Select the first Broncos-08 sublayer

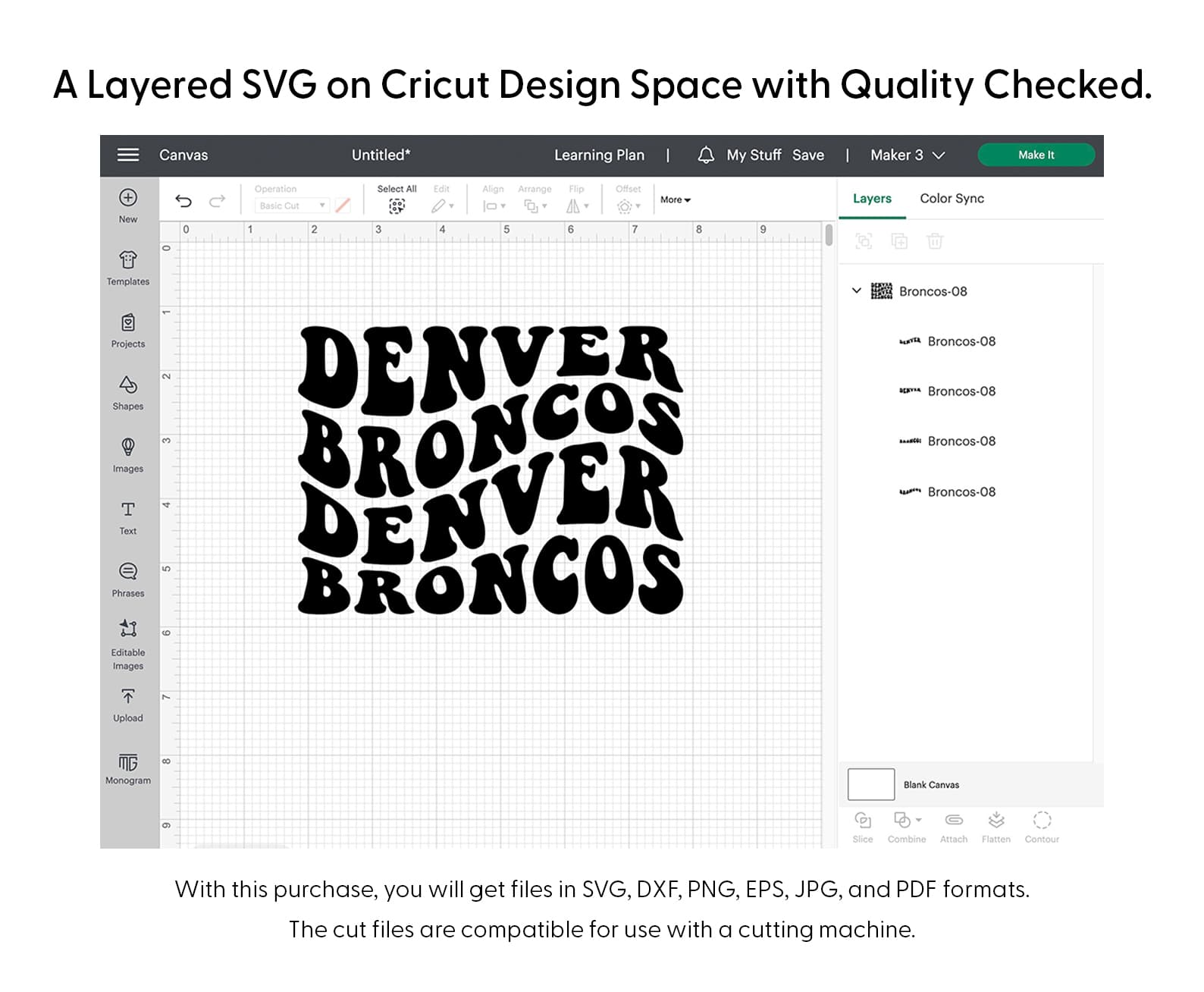[x=961, y=341]
